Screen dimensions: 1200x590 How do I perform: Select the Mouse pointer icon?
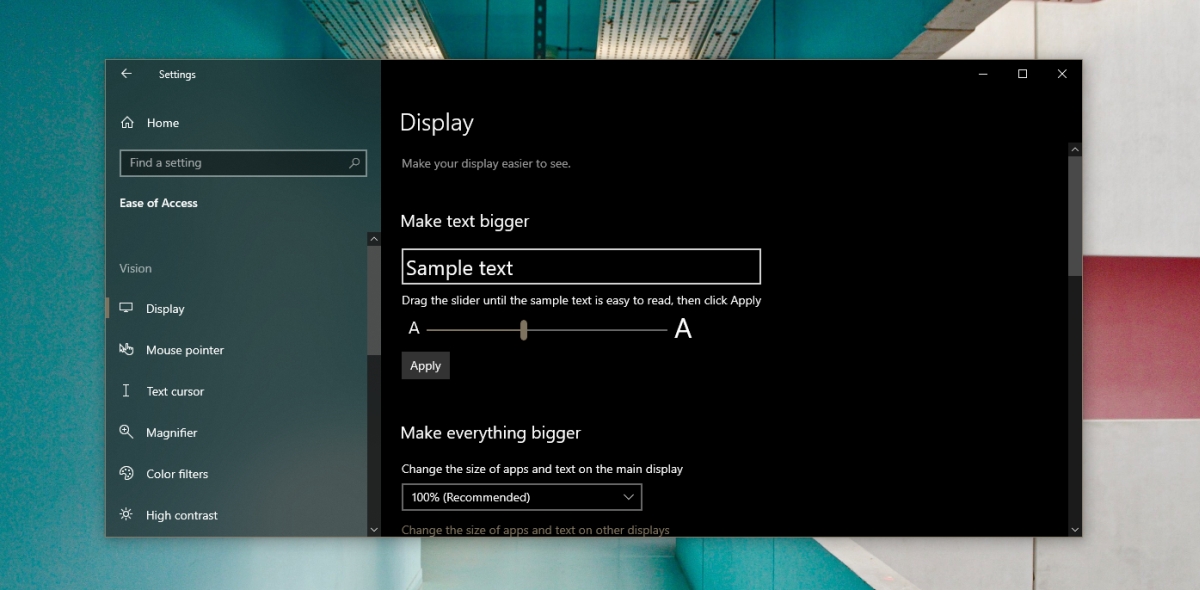click(x=126, y=350)
